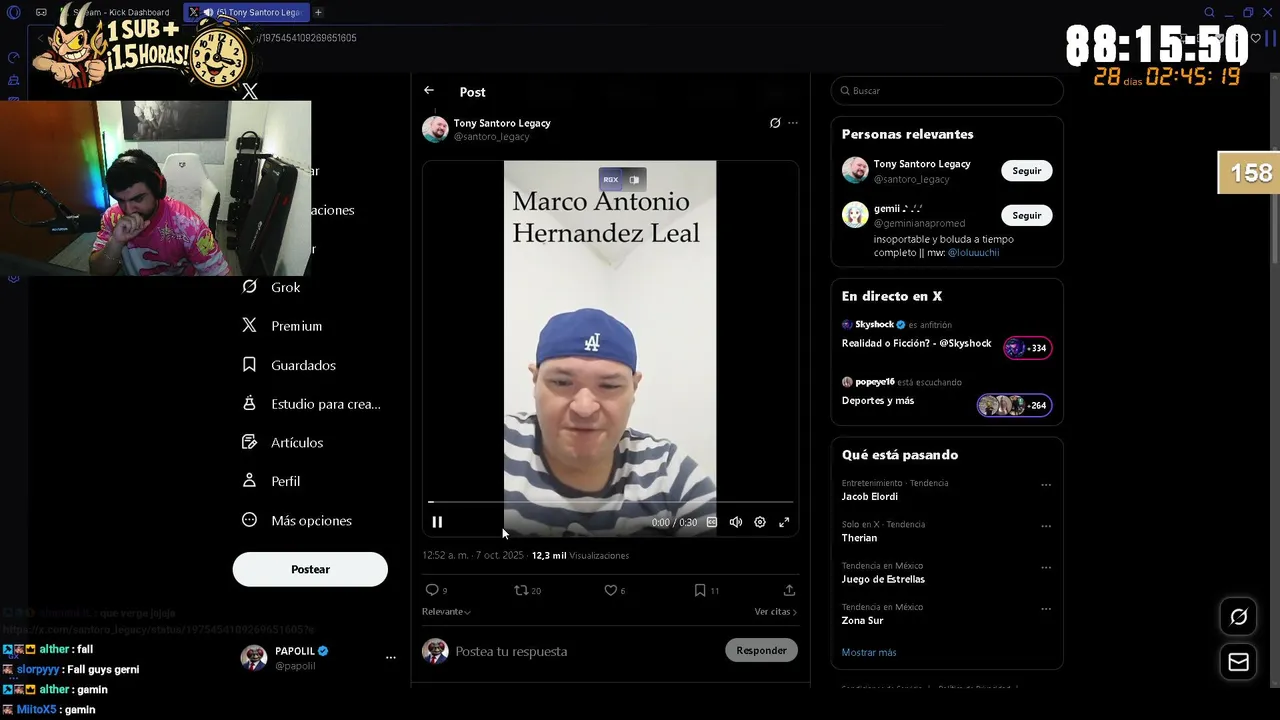Click the Postear button

point(310,569)
